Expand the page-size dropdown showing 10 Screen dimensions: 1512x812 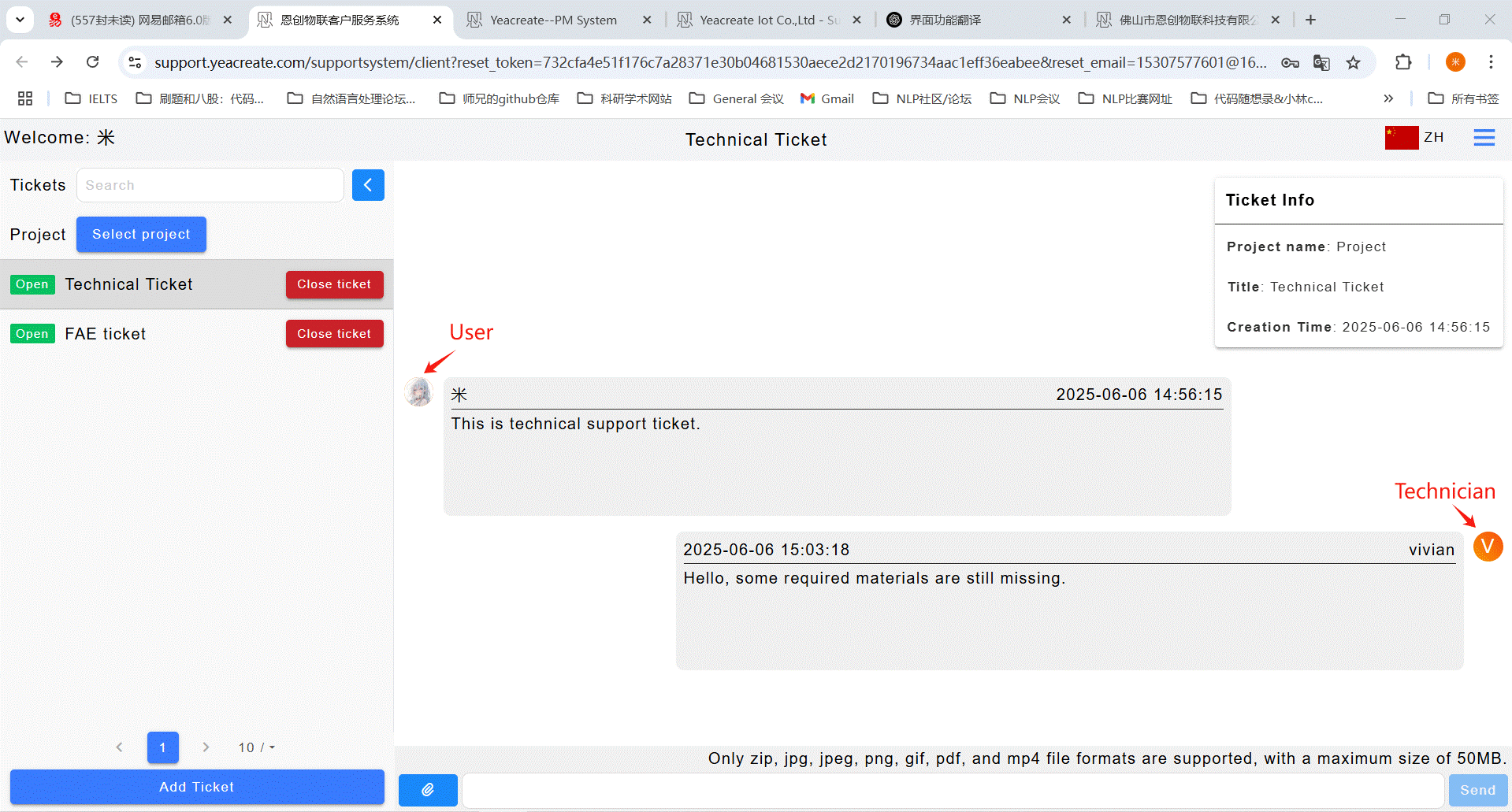(x=257, y=747)
